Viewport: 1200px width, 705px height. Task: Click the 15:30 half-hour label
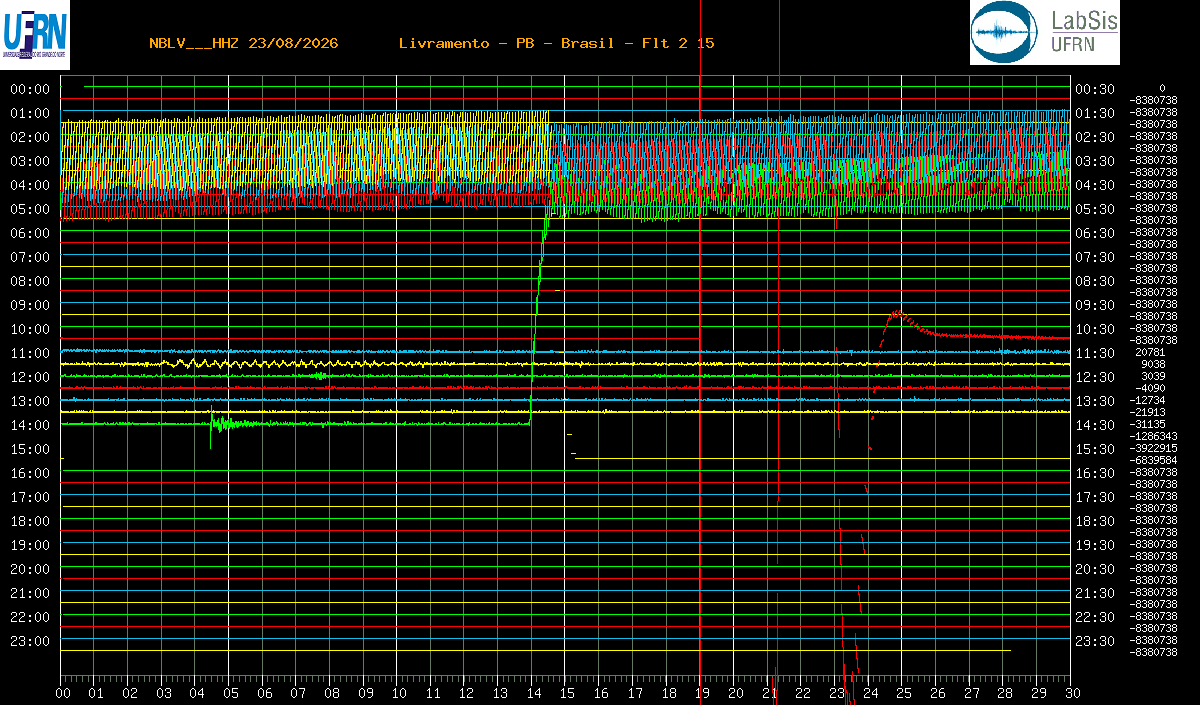[1094, 449]
